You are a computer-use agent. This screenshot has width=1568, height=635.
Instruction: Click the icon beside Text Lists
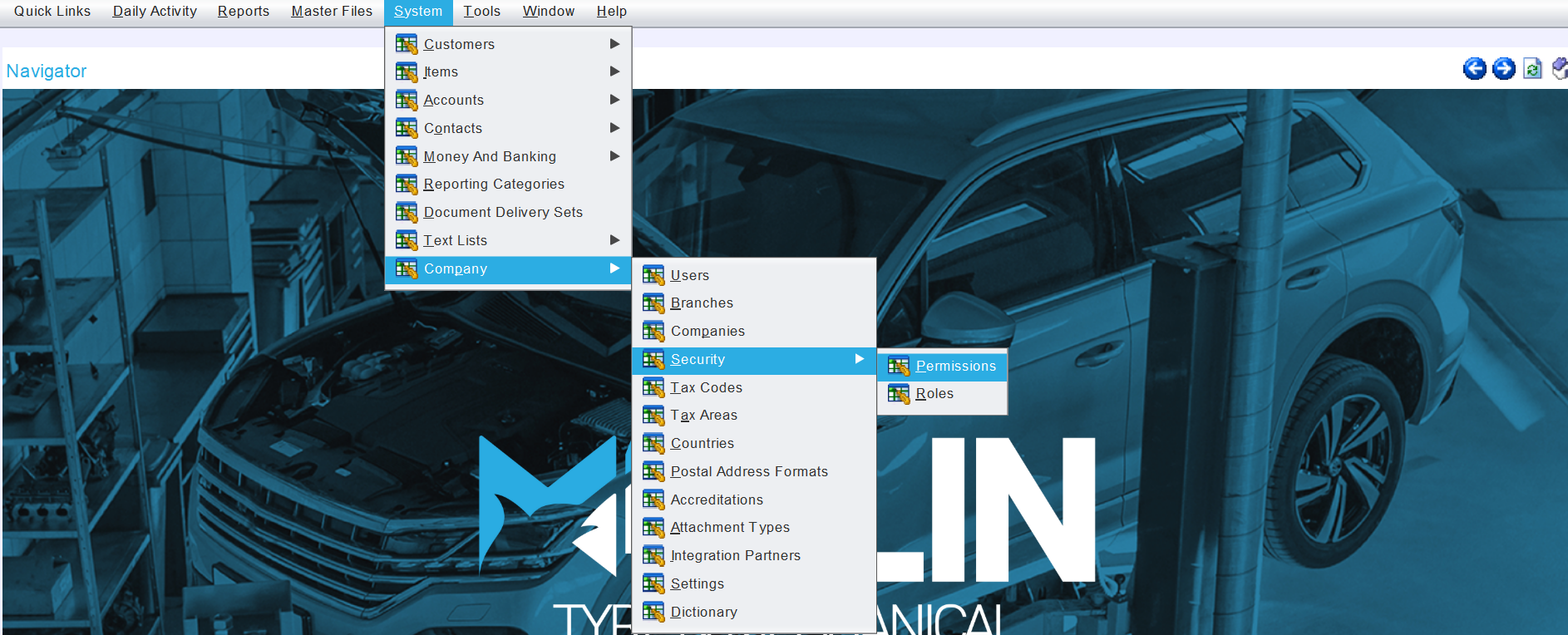[407, 241]
